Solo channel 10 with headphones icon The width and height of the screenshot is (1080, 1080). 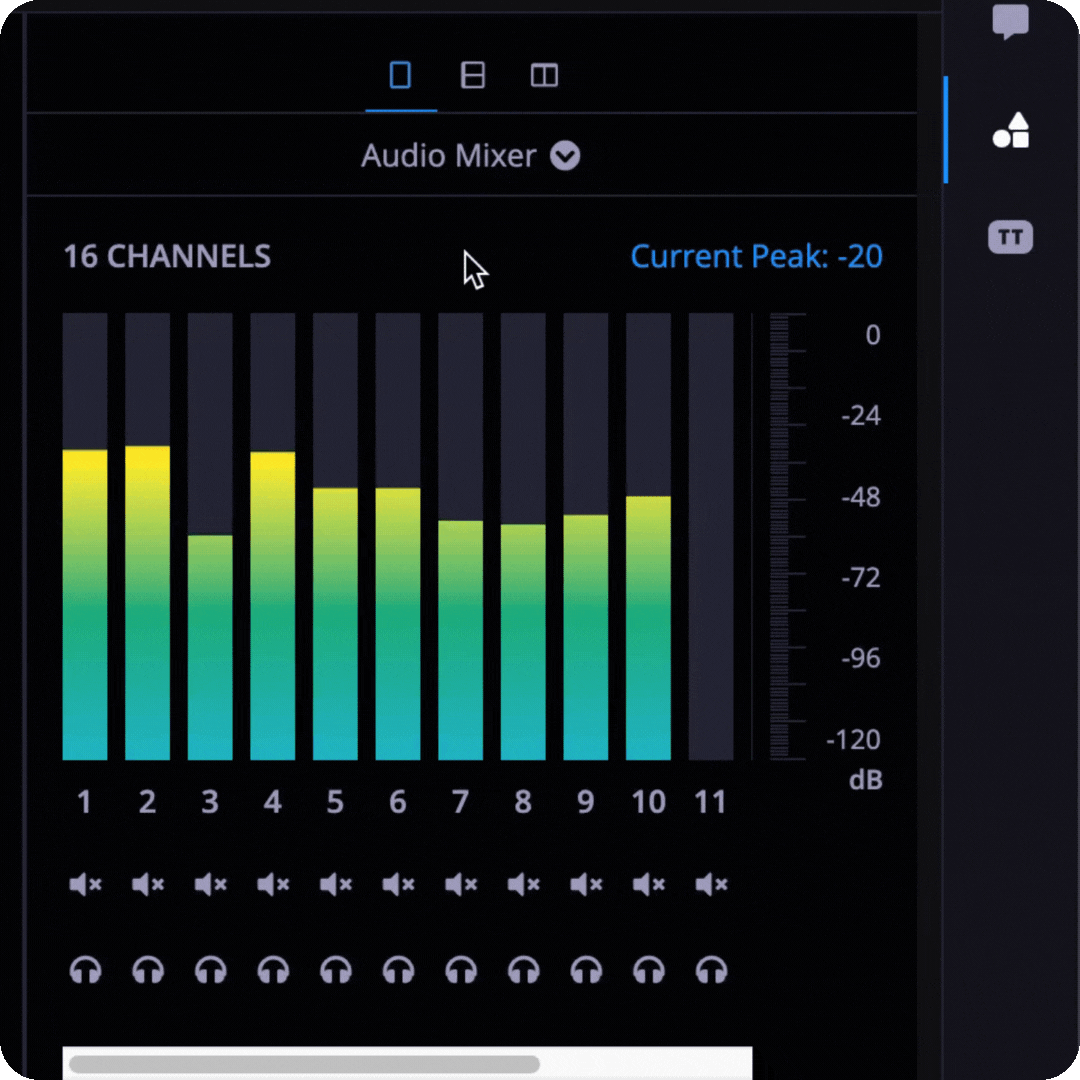point(649,970)
